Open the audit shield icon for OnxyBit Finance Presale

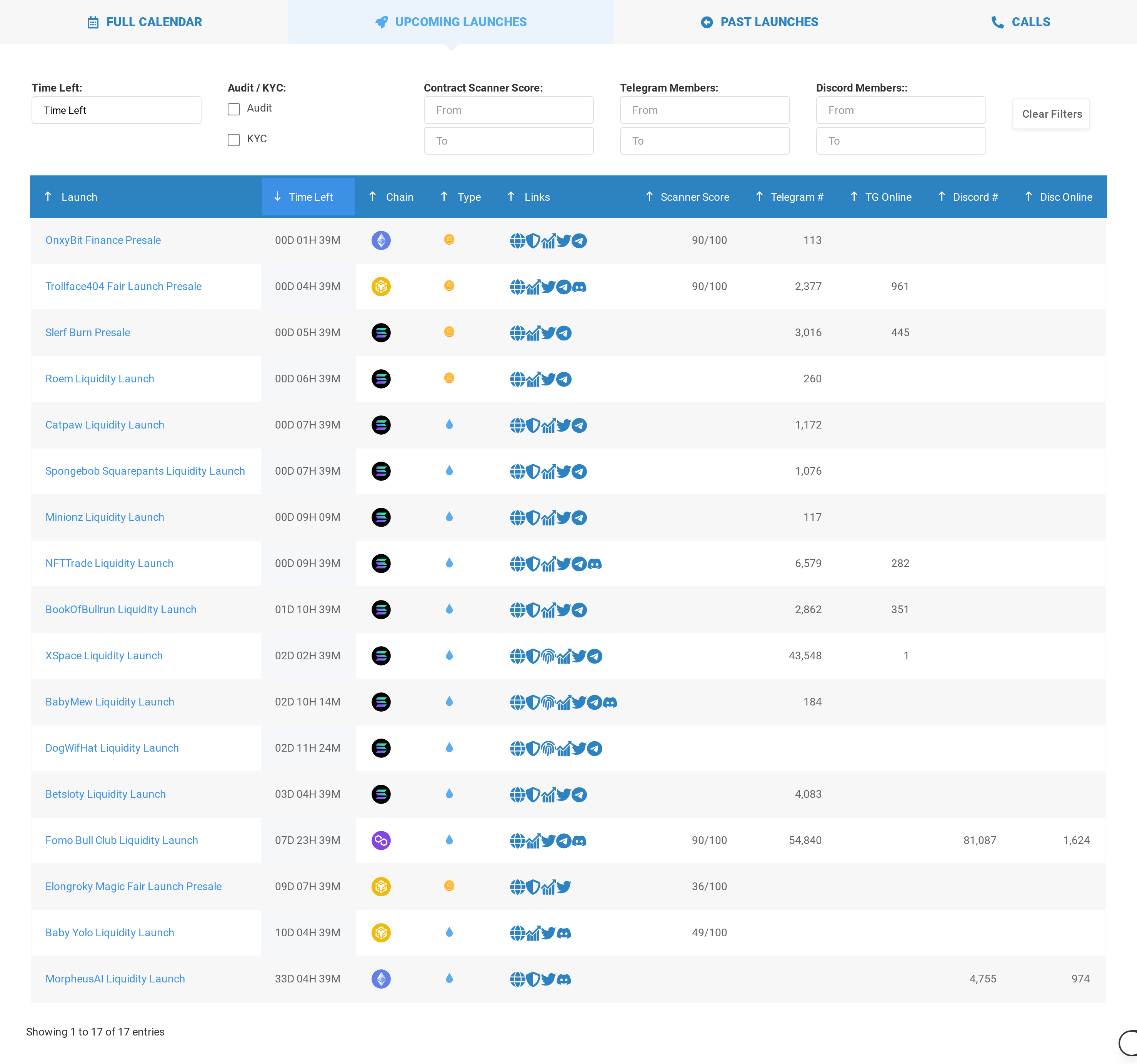tap(532, 241)
